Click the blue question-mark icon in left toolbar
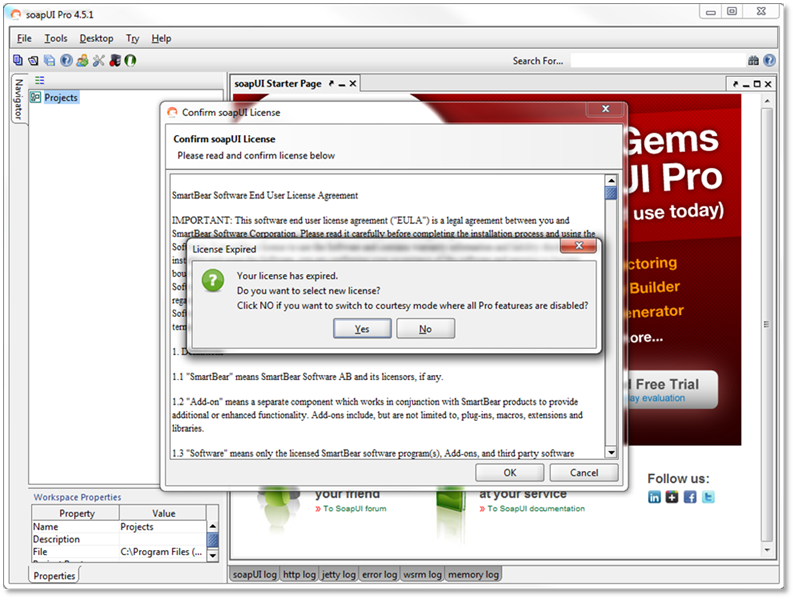The width and height of the screenshot is (794, 599). click(x=66, y=61)
